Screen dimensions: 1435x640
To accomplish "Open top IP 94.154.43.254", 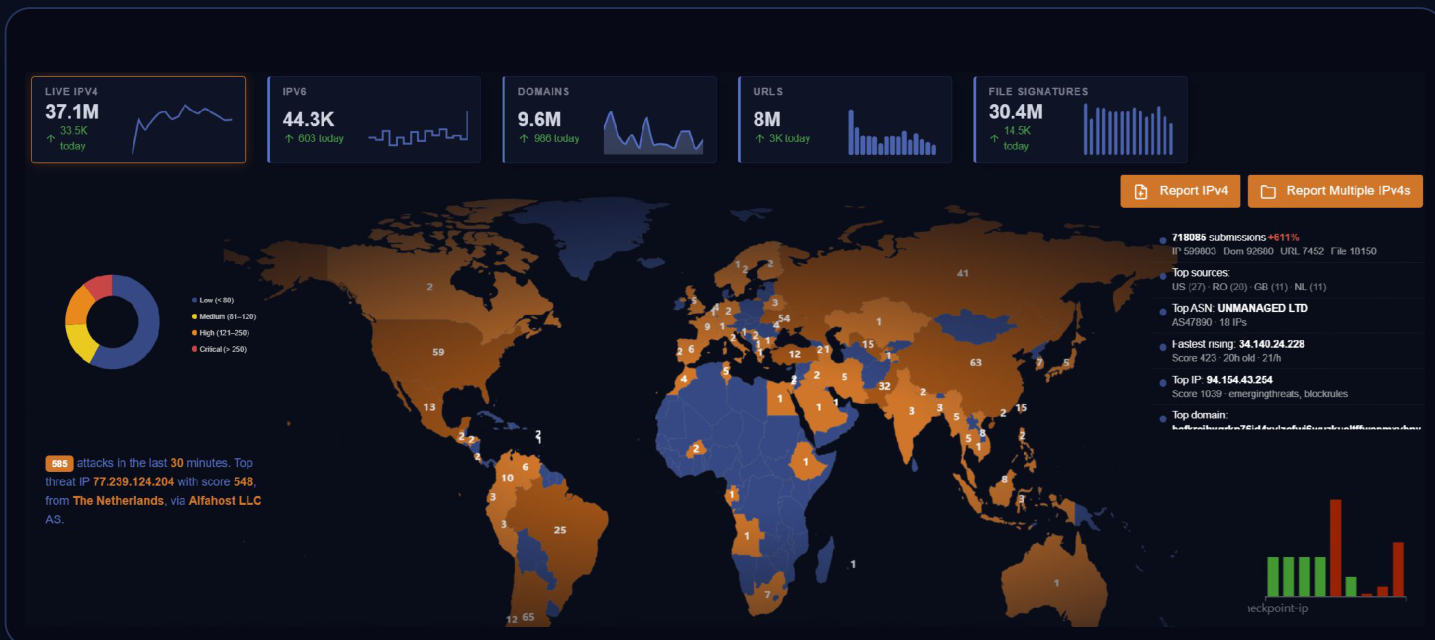I will point(1242,380).
